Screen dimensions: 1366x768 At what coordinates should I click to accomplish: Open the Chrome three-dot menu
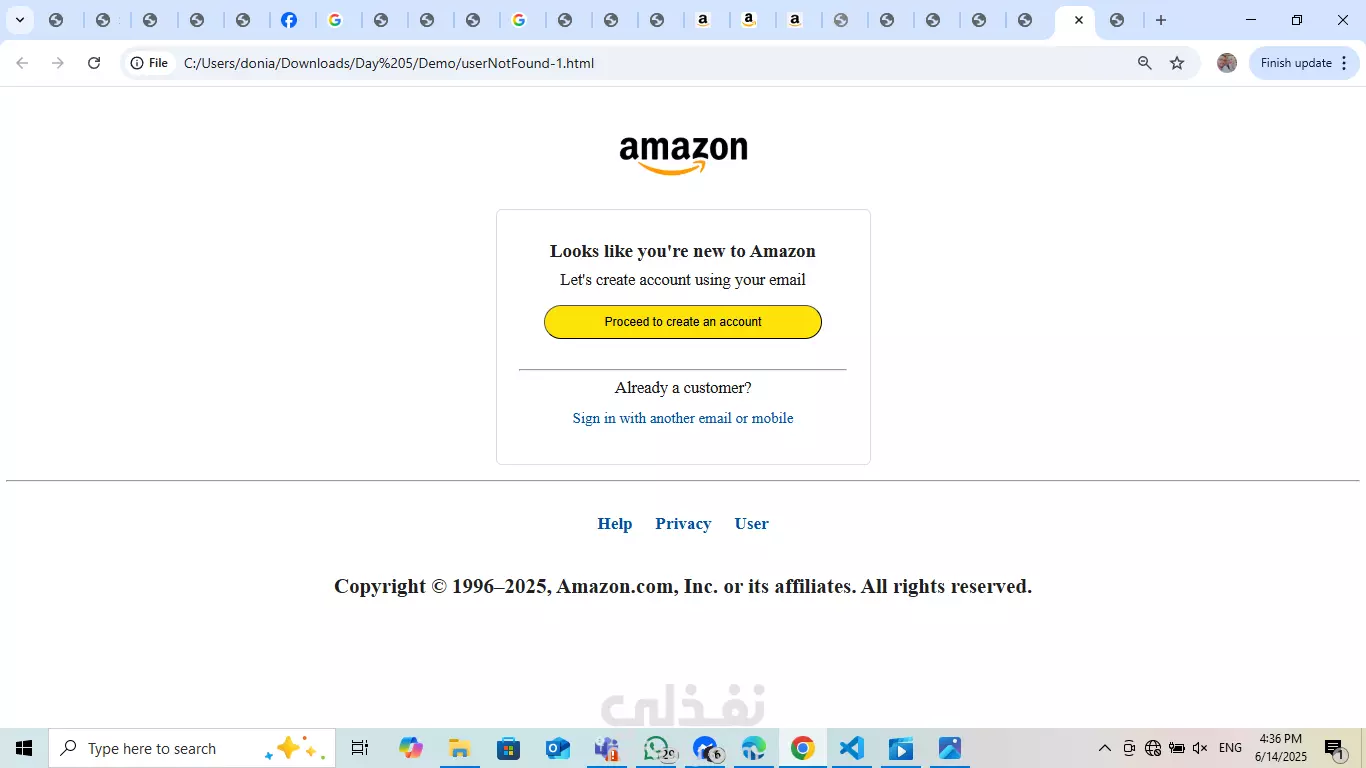click(1344, 63)
